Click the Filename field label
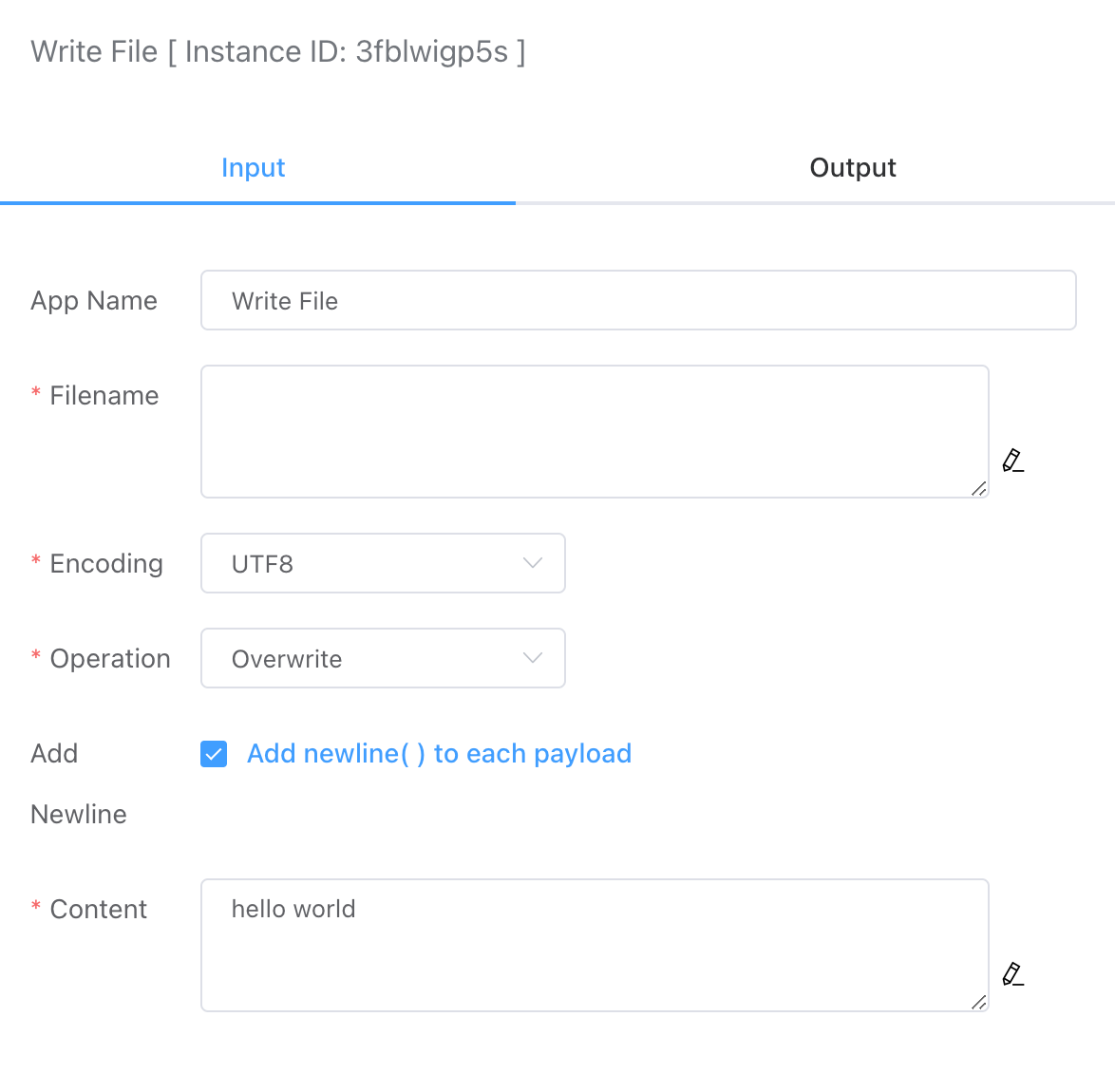The width and height of the screenshot is (1115, 1092). tap(104, 396)
